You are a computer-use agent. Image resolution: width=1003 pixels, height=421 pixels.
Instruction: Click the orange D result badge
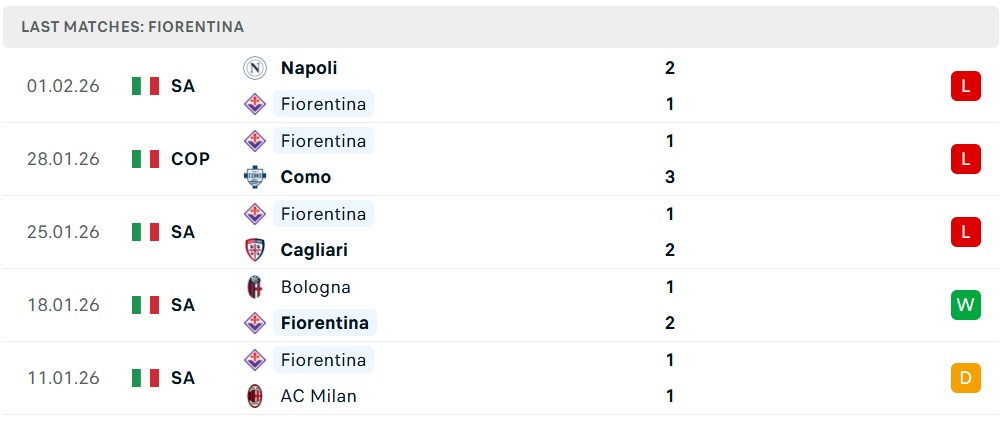coord(965,378)
